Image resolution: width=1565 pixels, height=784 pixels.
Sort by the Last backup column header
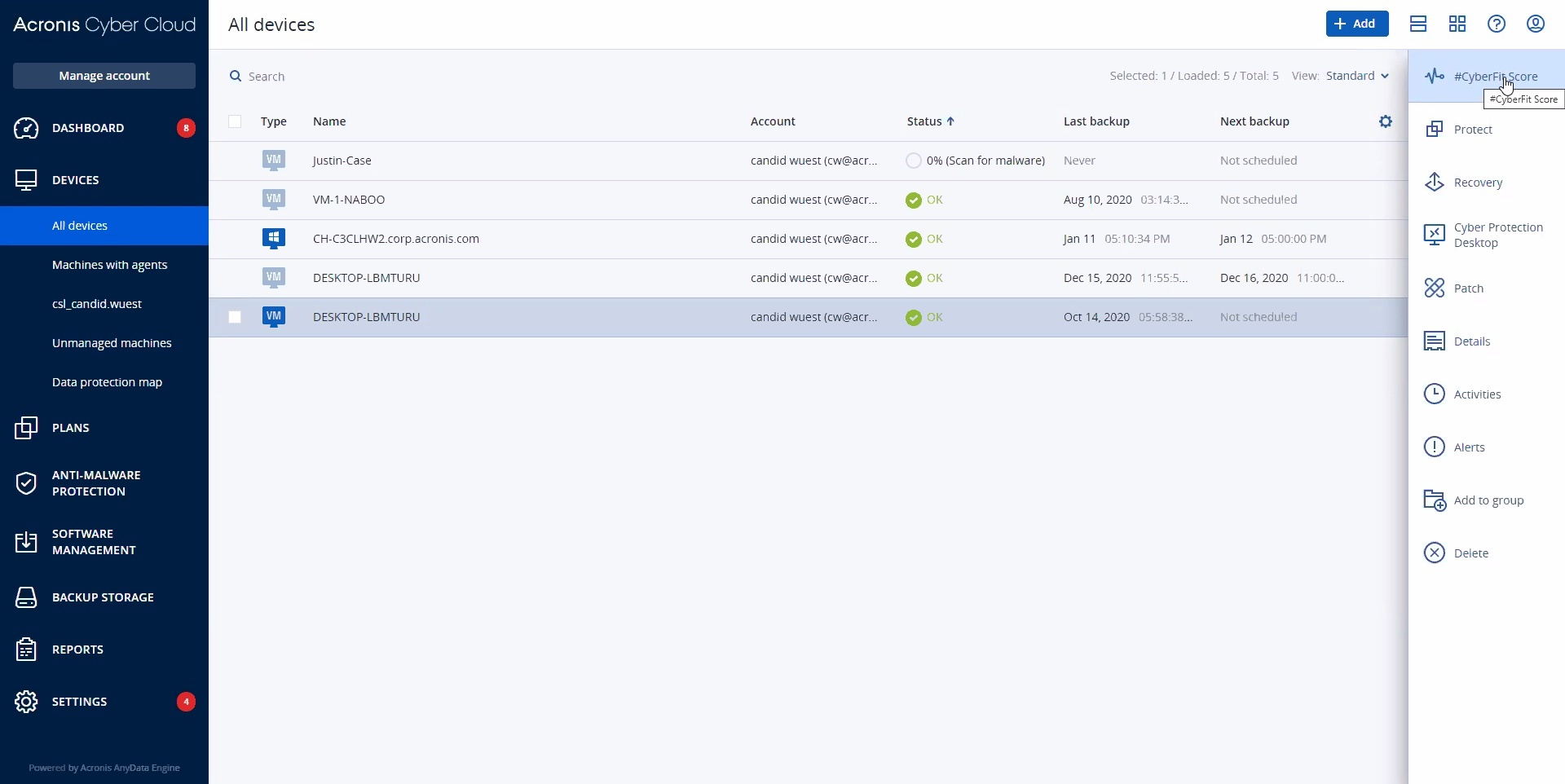pyautogui.click(x=1096, y=121)
